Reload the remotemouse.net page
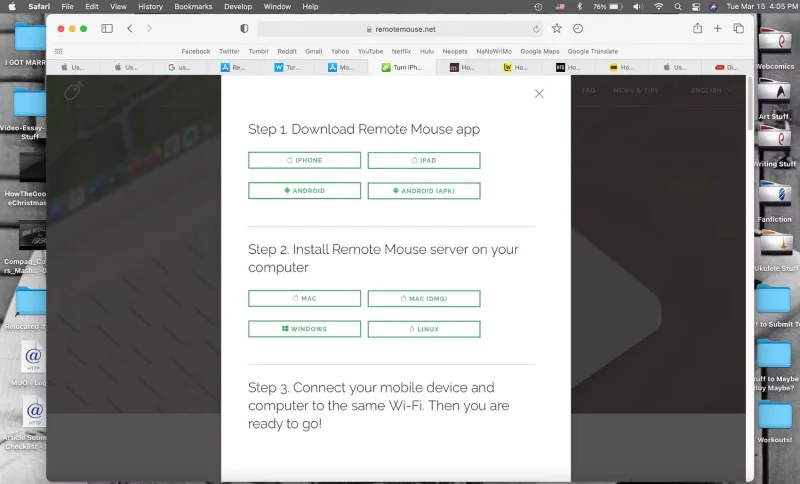This screenshot has height=484, width=800. (536, 29)
